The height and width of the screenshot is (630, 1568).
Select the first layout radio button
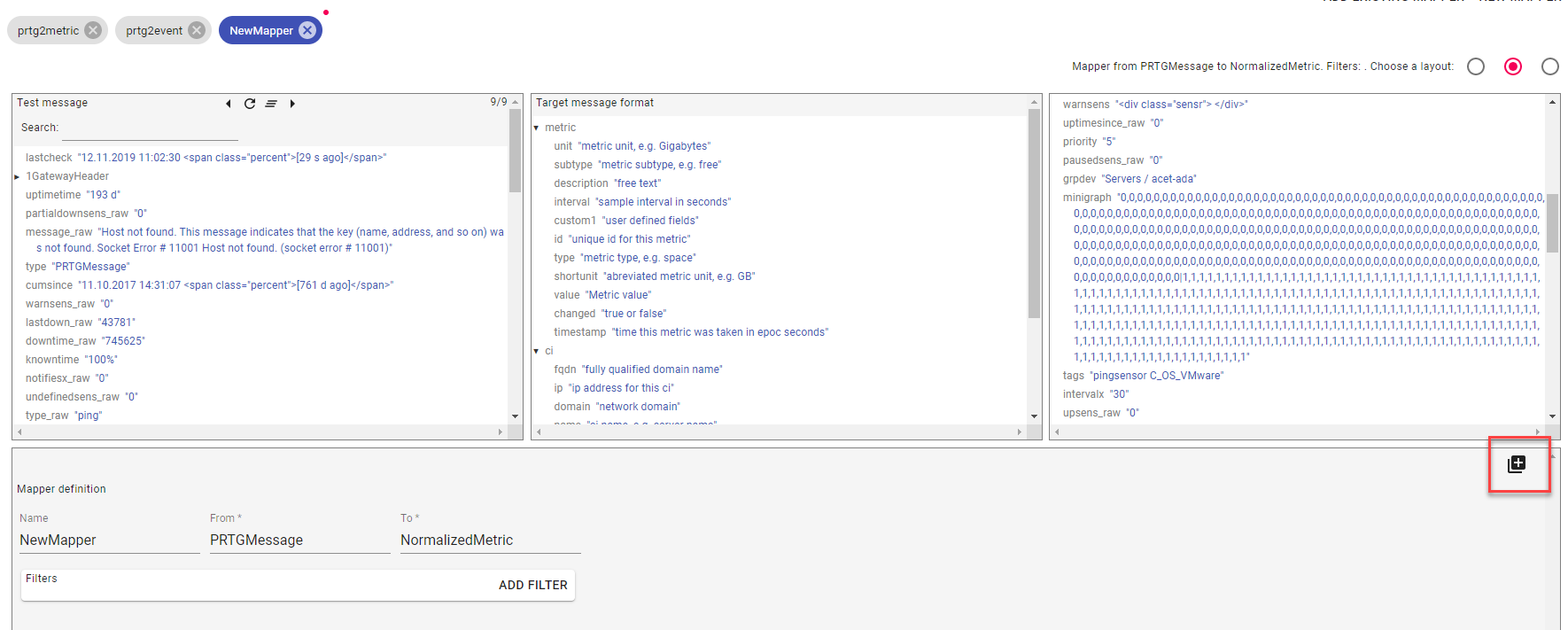(1476, 66)
